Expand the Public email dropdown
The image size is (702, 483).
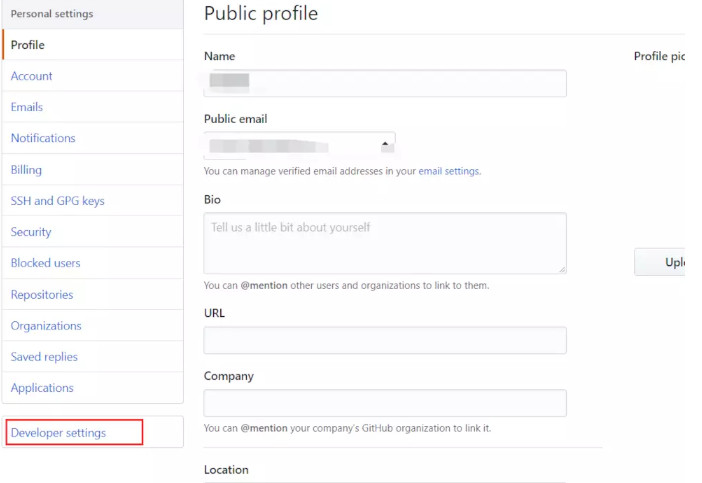point(299,146)
